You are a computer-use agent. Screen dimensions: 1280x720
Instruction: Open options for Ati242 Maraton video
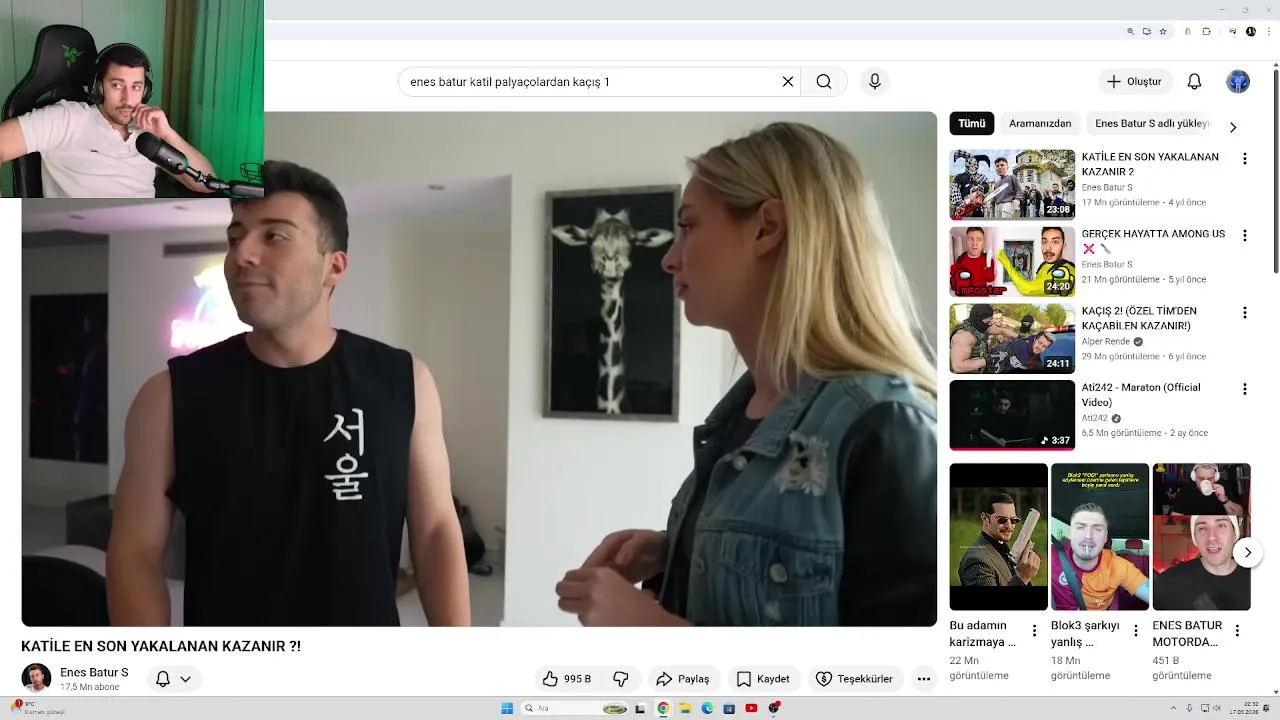click(1244, 389)
